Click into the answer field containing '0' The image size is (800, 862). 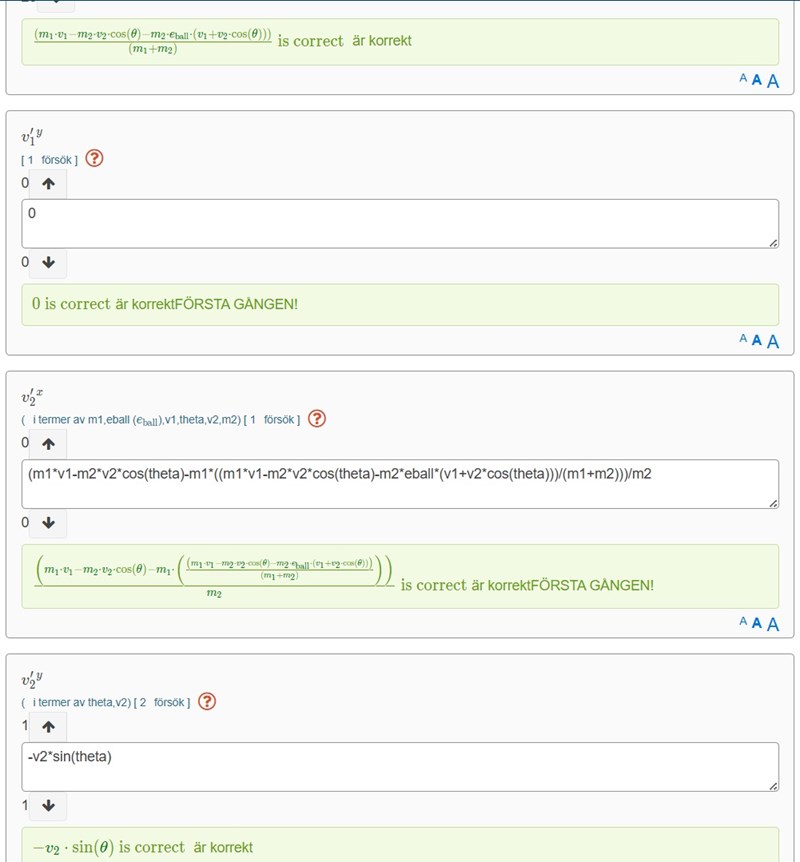[x=399, y=223]
